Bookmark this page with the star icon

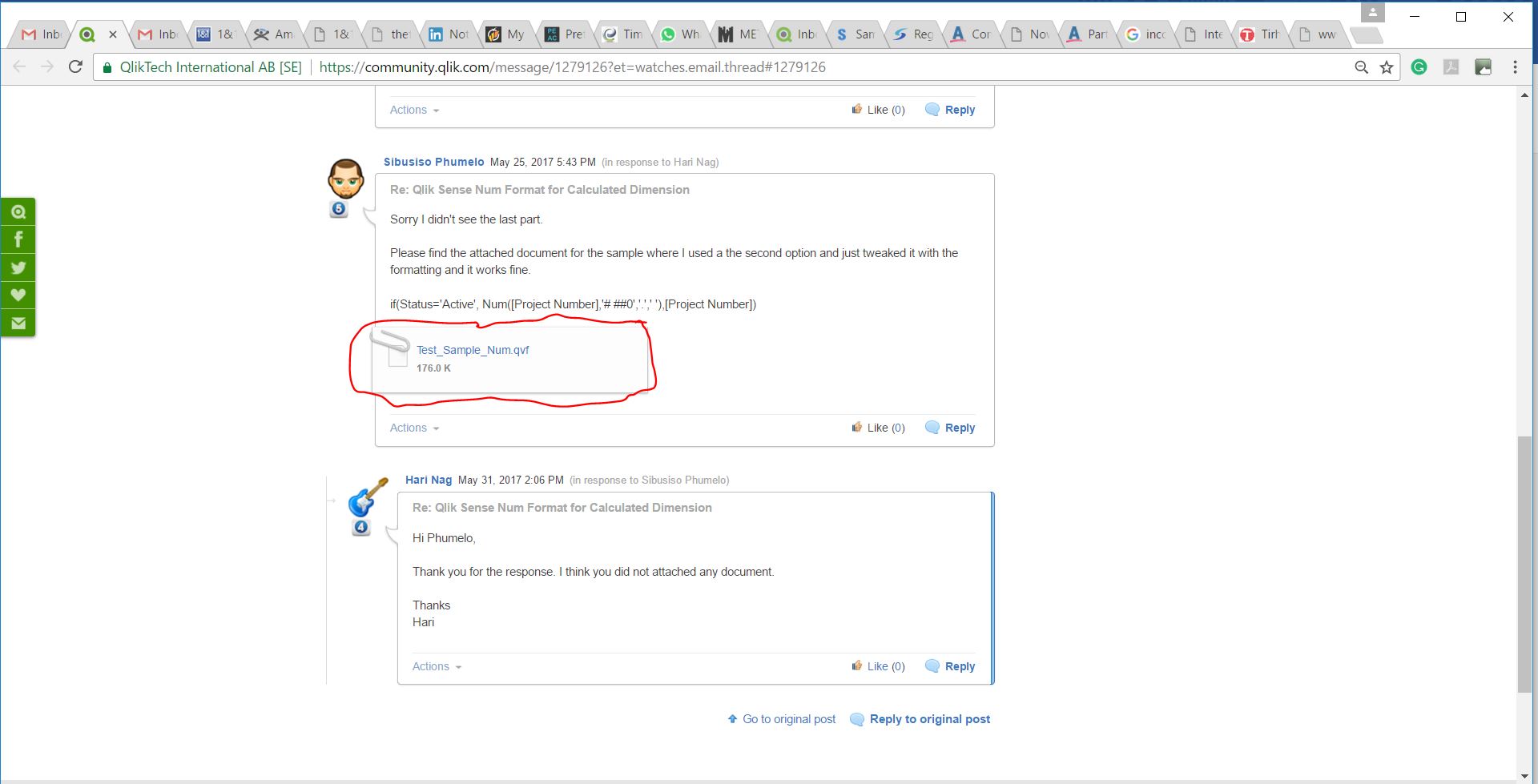[x=1387, y=67]
